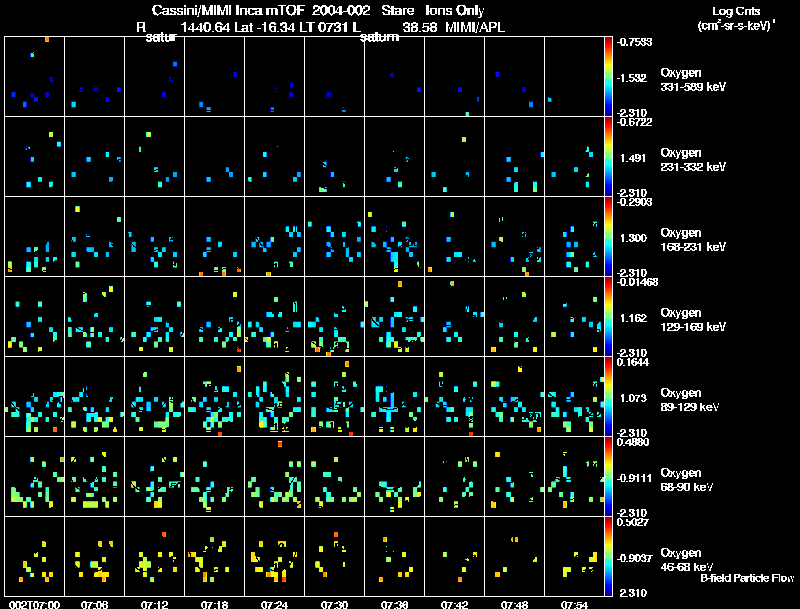Click the top row color scale bar
Image resolution: width=800 pixels, height=609 pixels.
[x=608, y=77]
